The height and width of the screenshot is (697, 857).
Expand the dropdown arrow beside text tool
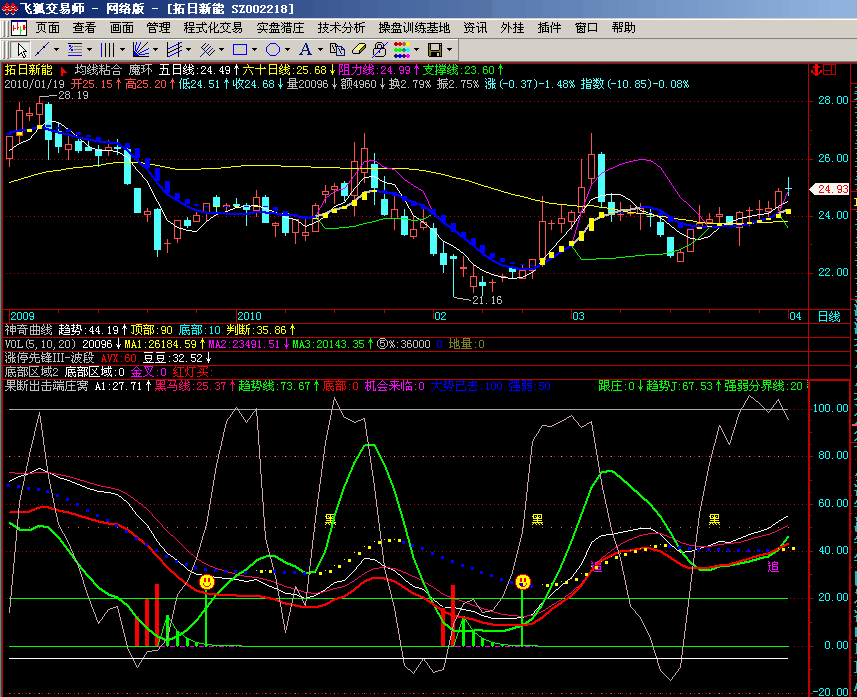320,50
